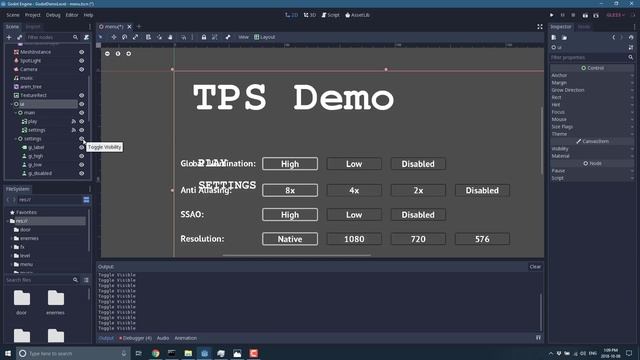This screenshot has width=640, height=360.
Task: Expand Margin property section in Inspector
Action: pos(592,83)
